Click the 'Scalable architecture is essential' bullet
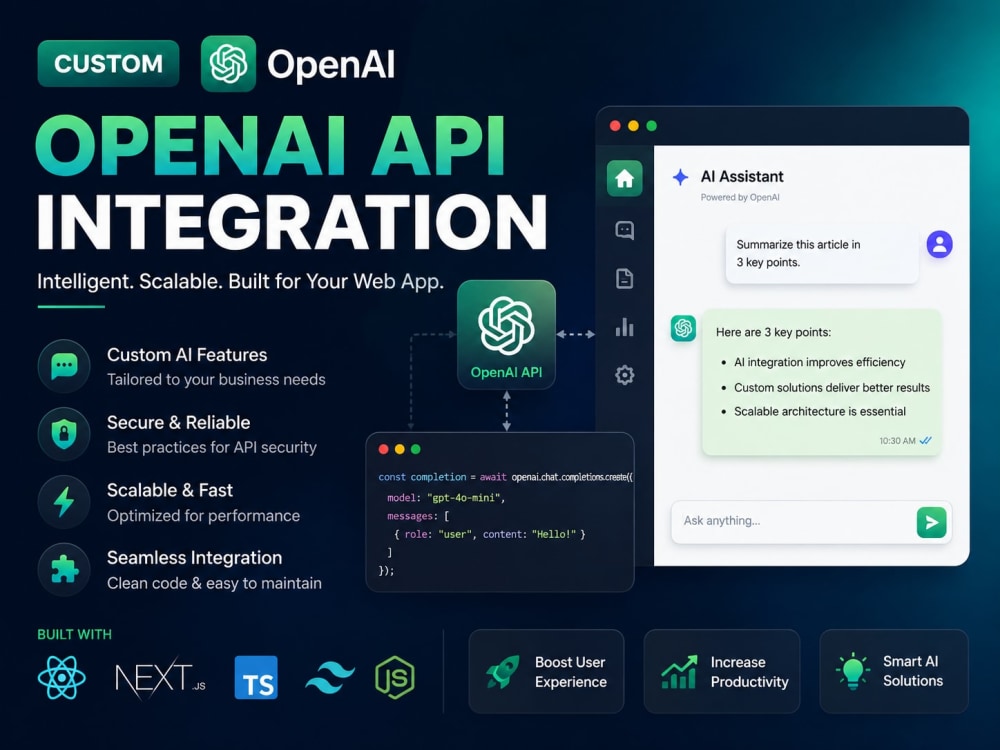The image size is (1000, 750). click(x=820, y=411)
